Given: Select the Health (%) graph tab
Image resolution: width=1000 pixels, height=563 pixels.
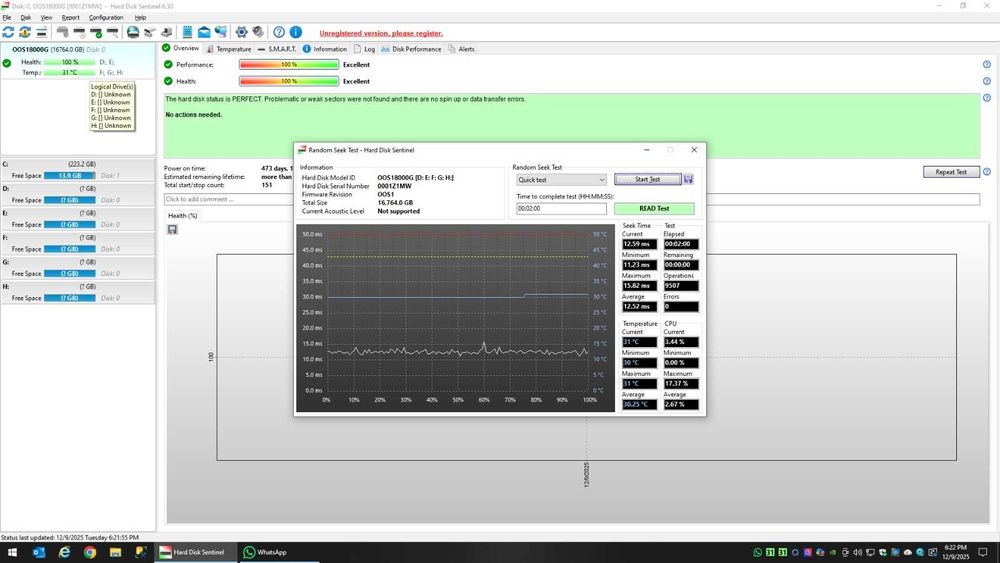Looking at the screenshot, I should [x=182, y=216].
